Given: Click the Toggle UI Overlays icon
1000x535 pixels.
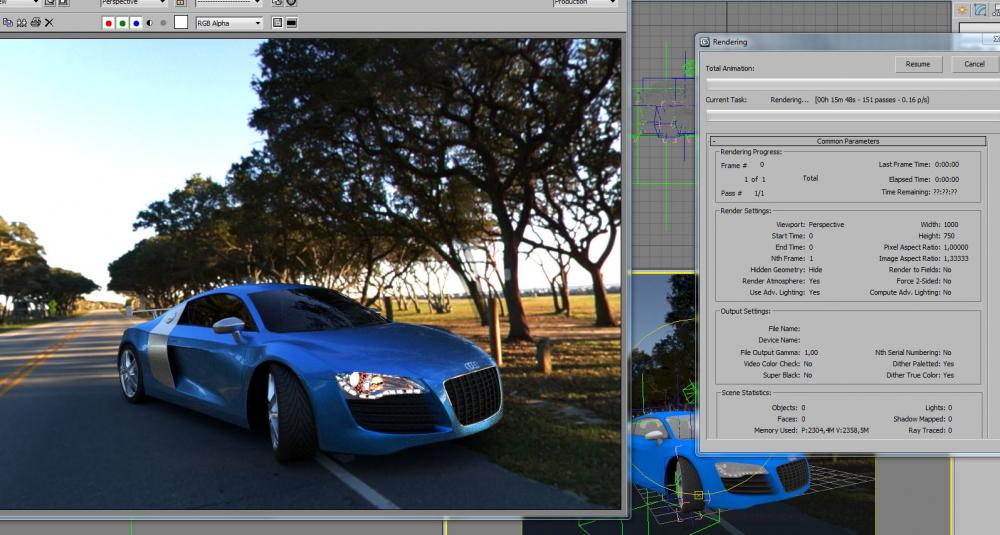Looking at the screenshot, I should (277, 23).
